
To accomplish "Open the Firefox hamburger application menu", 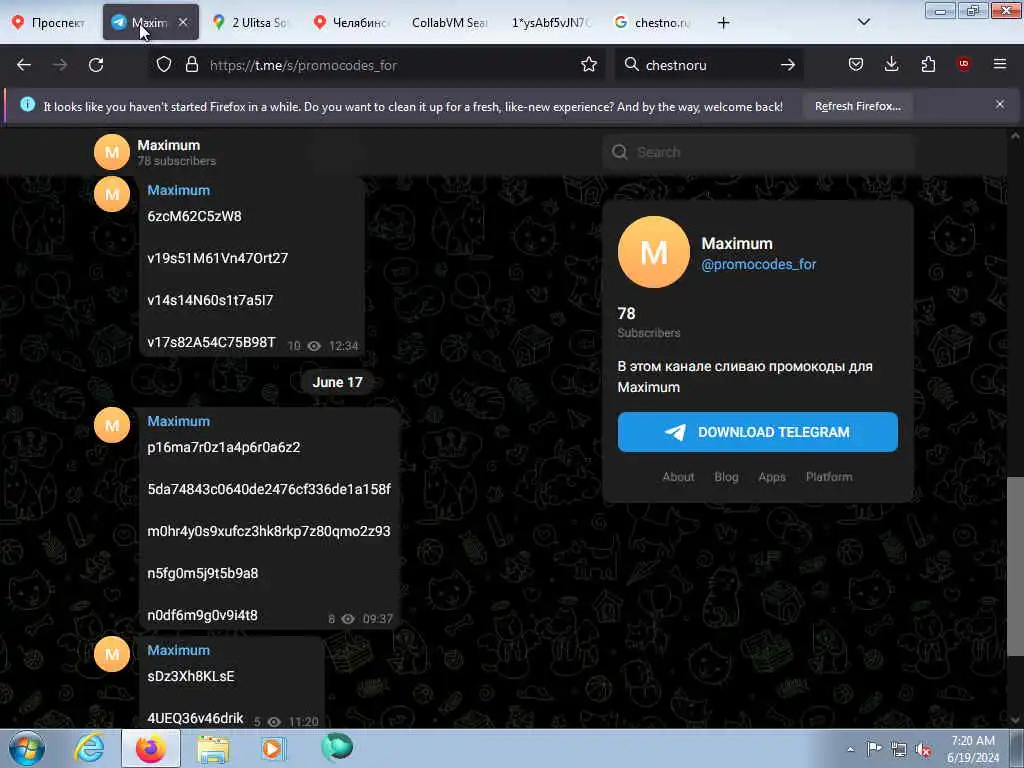I will 1000,64.
